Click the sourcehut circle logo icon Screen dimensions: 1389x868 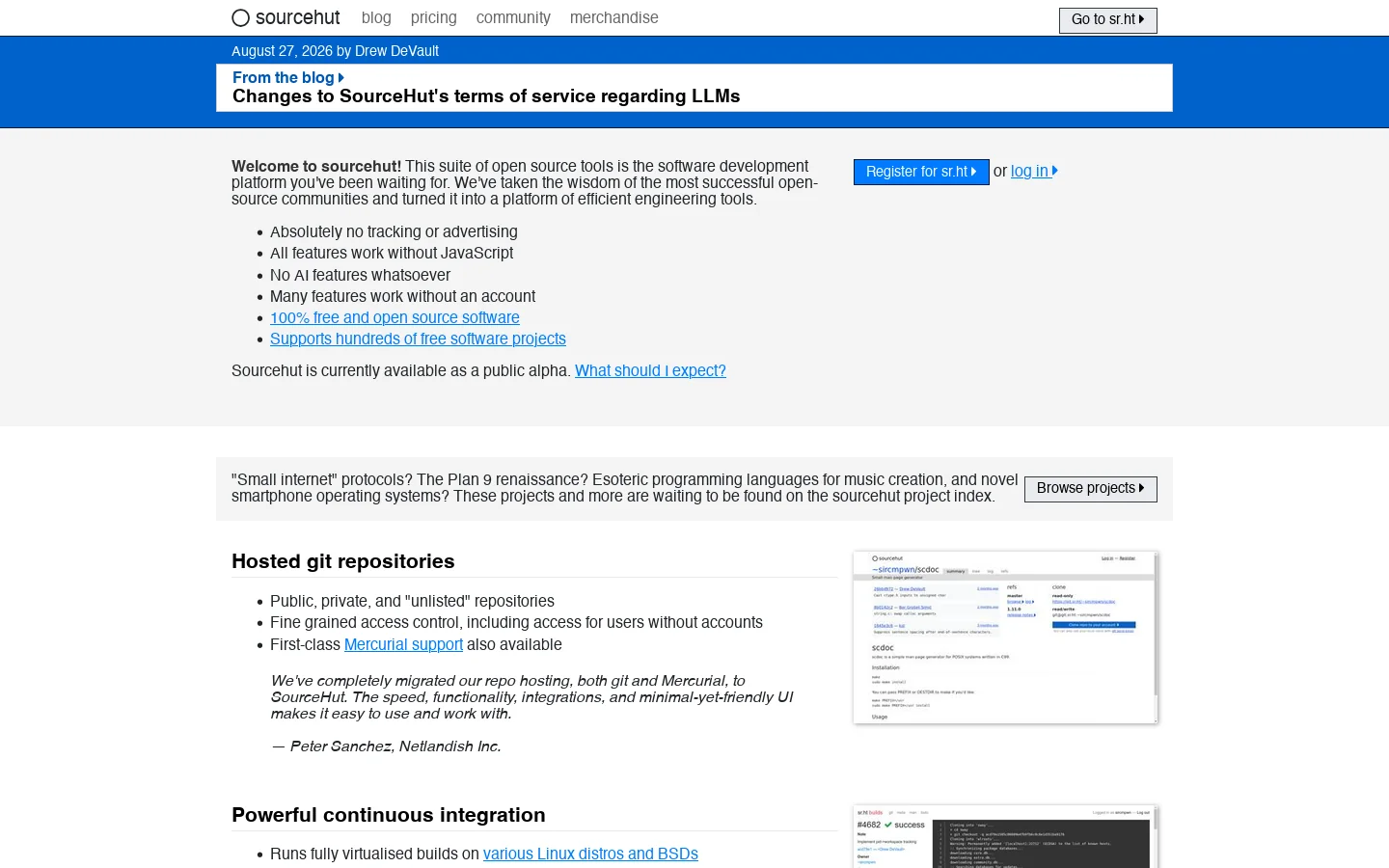(x=241, y=17)
